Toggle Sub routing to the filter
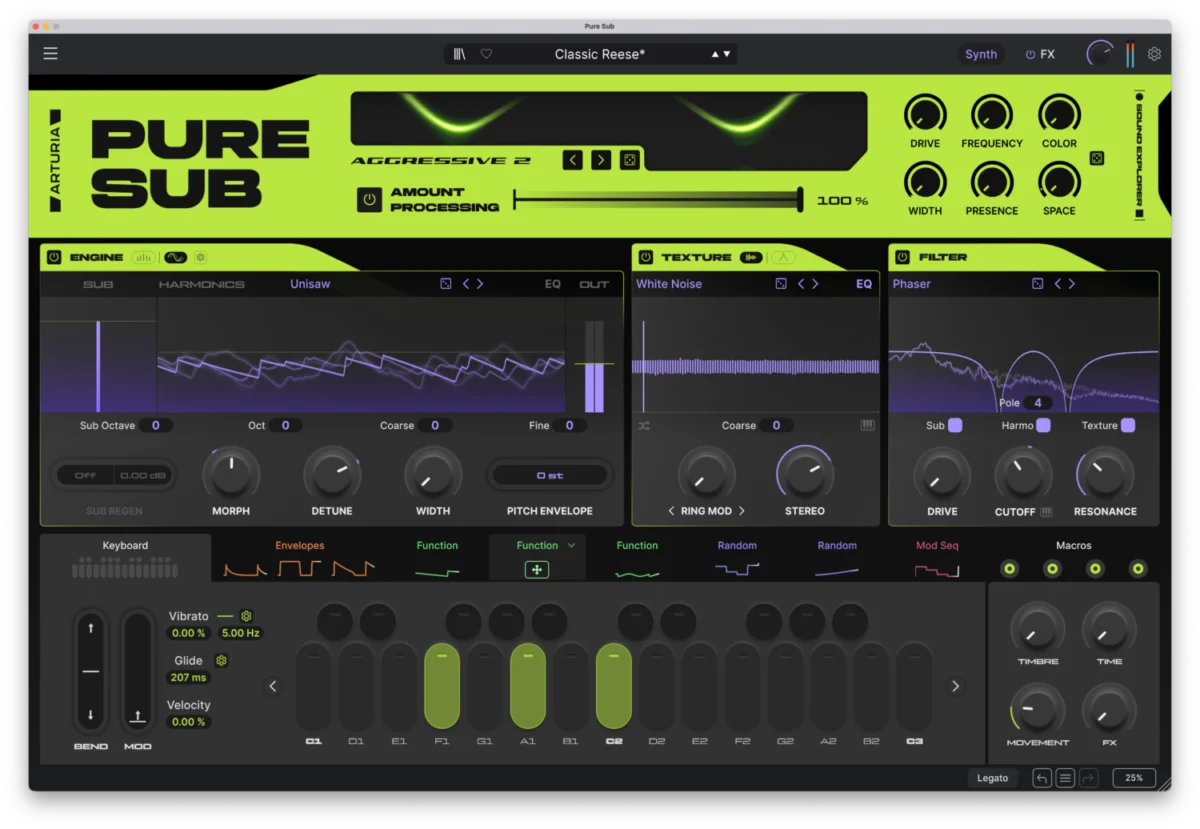The width and height of the screenshot is (1200, 829). pyautogui.click(x=955, y=425)
